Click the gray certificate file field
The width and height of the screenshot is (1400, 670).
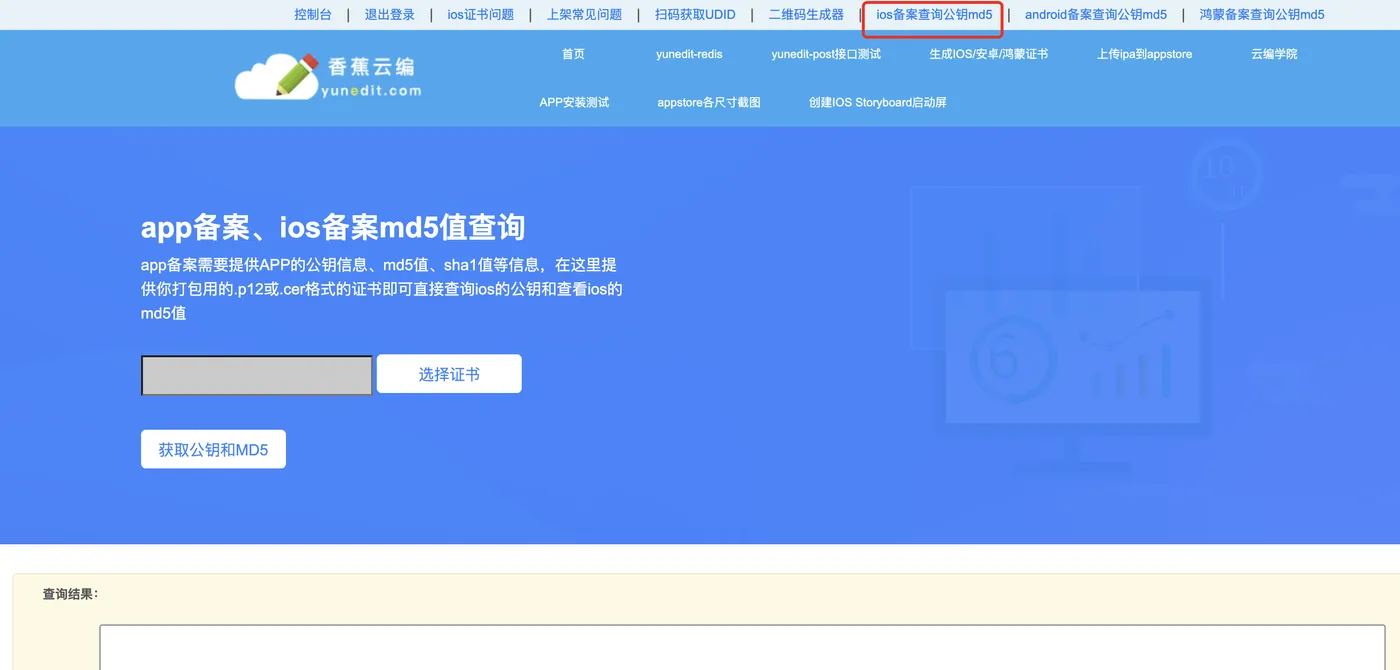257,375
